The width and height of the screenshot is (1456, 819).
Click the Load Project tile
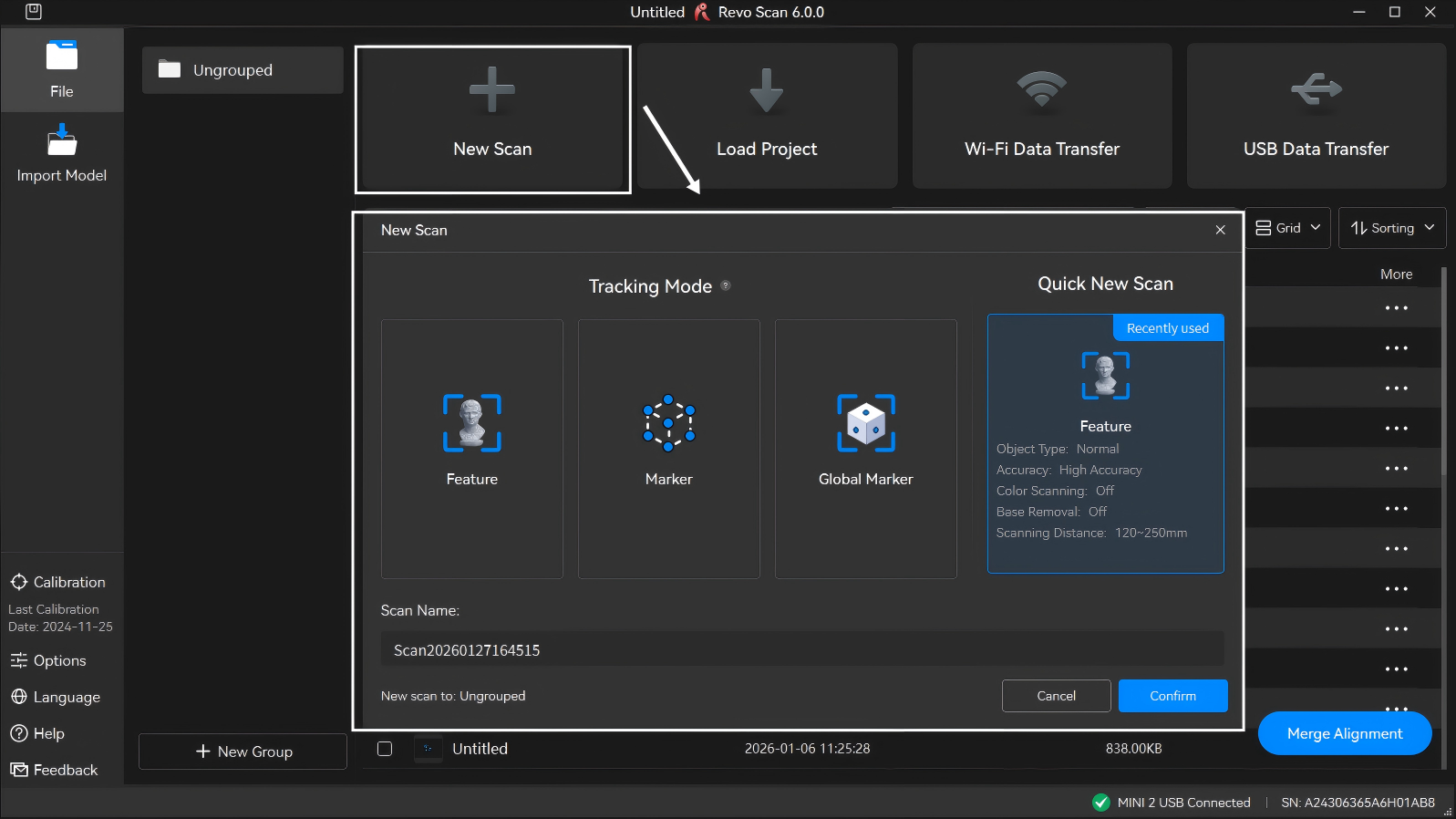click(x=766, y=116)
